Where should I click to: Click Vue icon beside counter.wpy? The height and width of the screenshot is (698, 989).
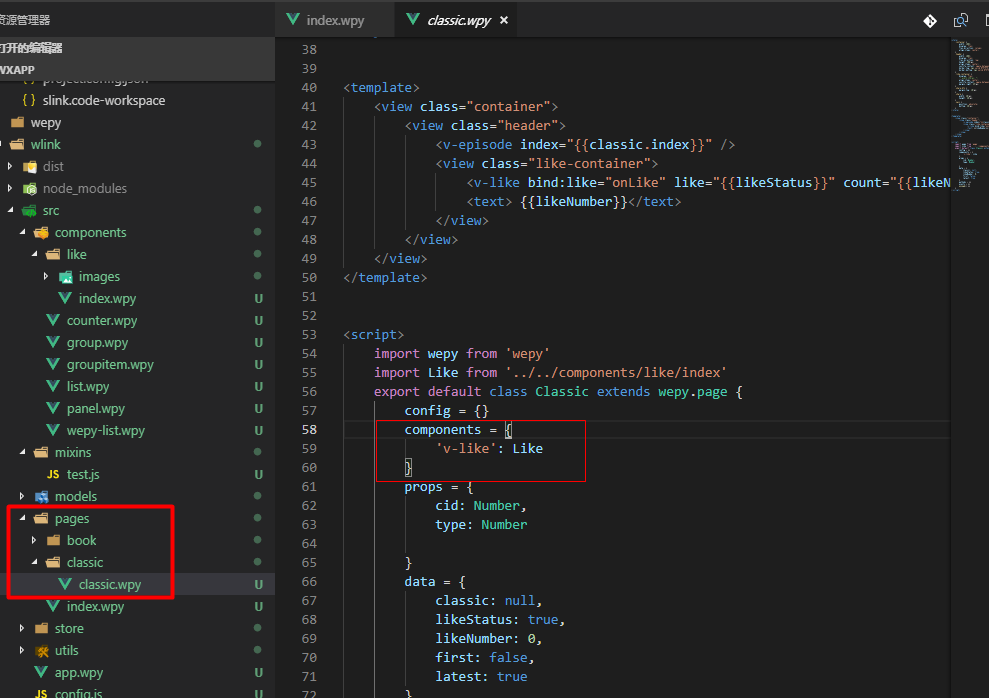coord(53,320)
